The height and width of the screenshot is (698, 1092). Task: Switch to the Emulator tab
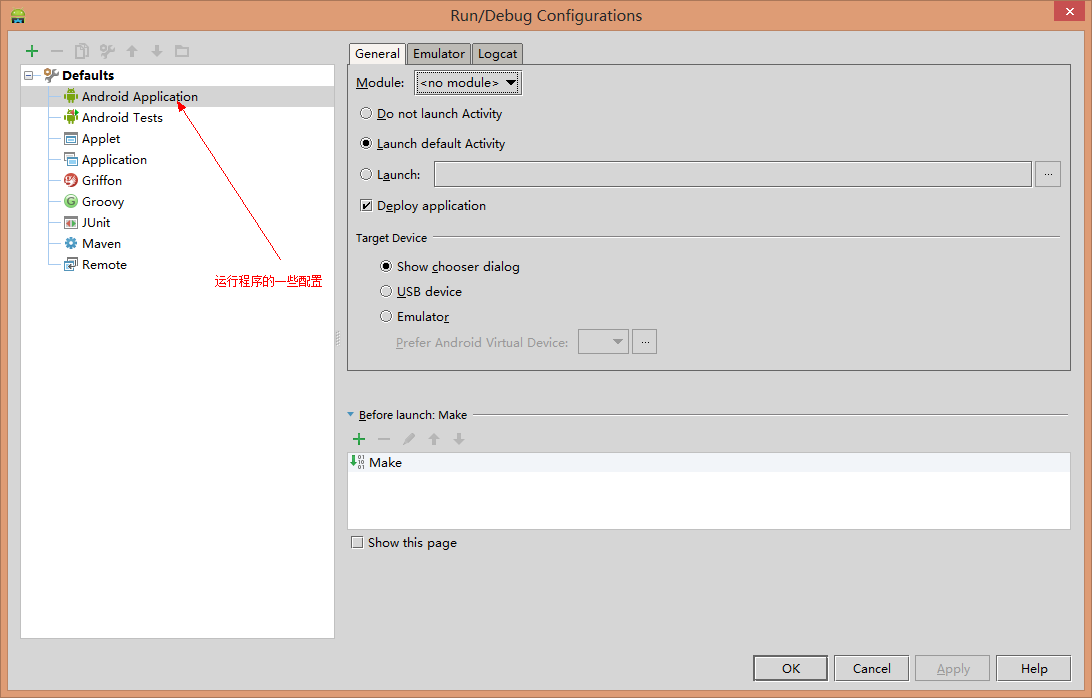439,54
